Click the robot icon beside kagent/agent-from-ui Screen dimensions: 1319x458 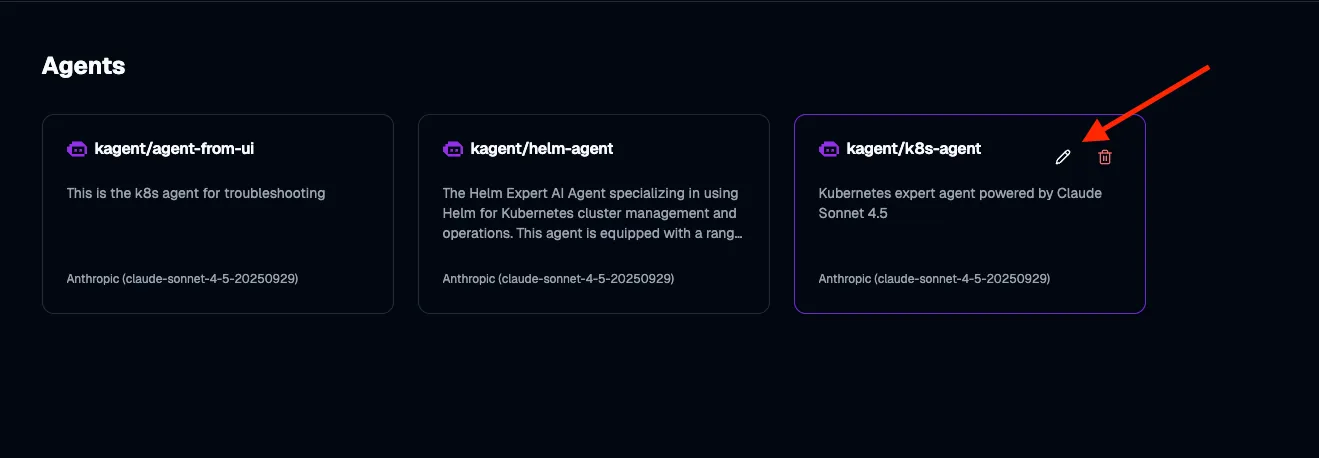pos(77,149)
